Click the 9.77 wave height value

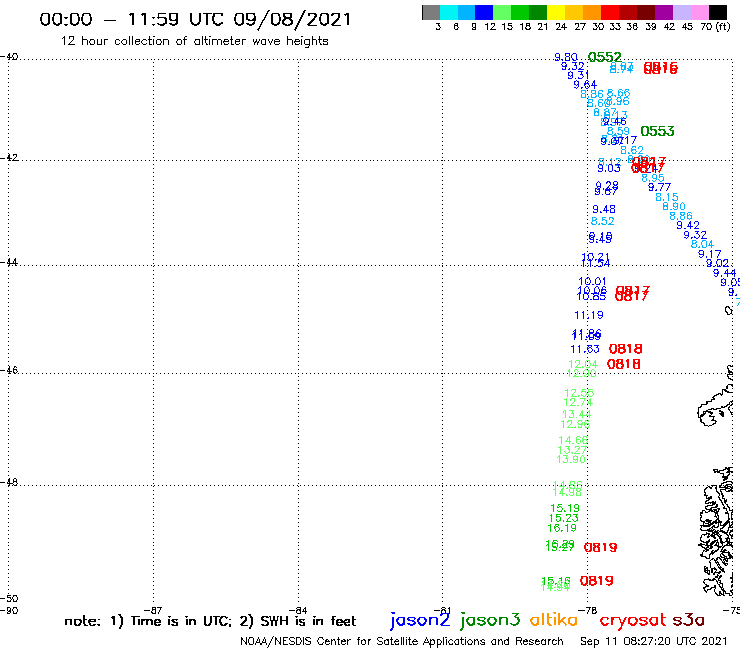pos(659,187)
